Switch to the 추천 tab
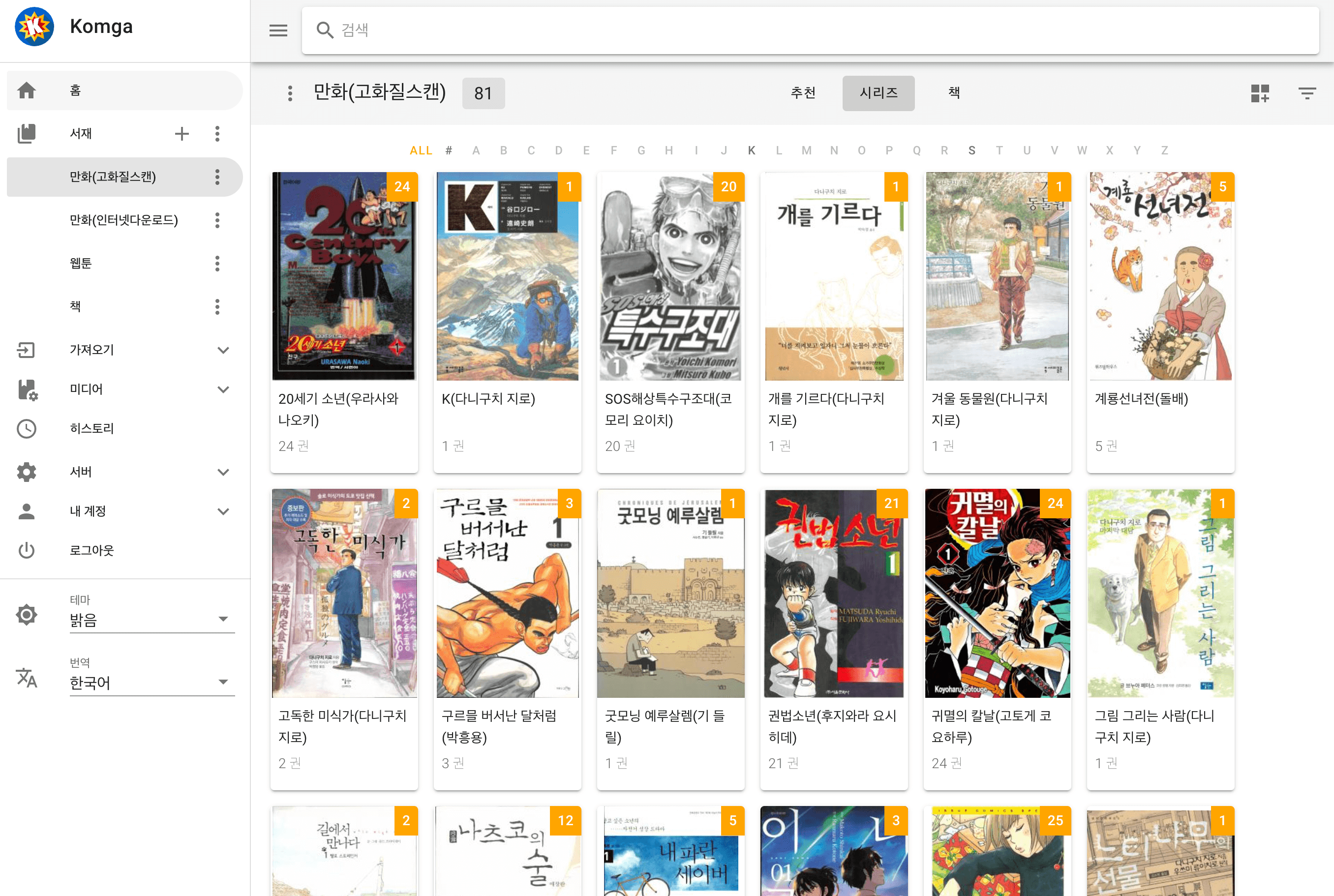This screenshot has height=896, width=1334. (802, 93)
